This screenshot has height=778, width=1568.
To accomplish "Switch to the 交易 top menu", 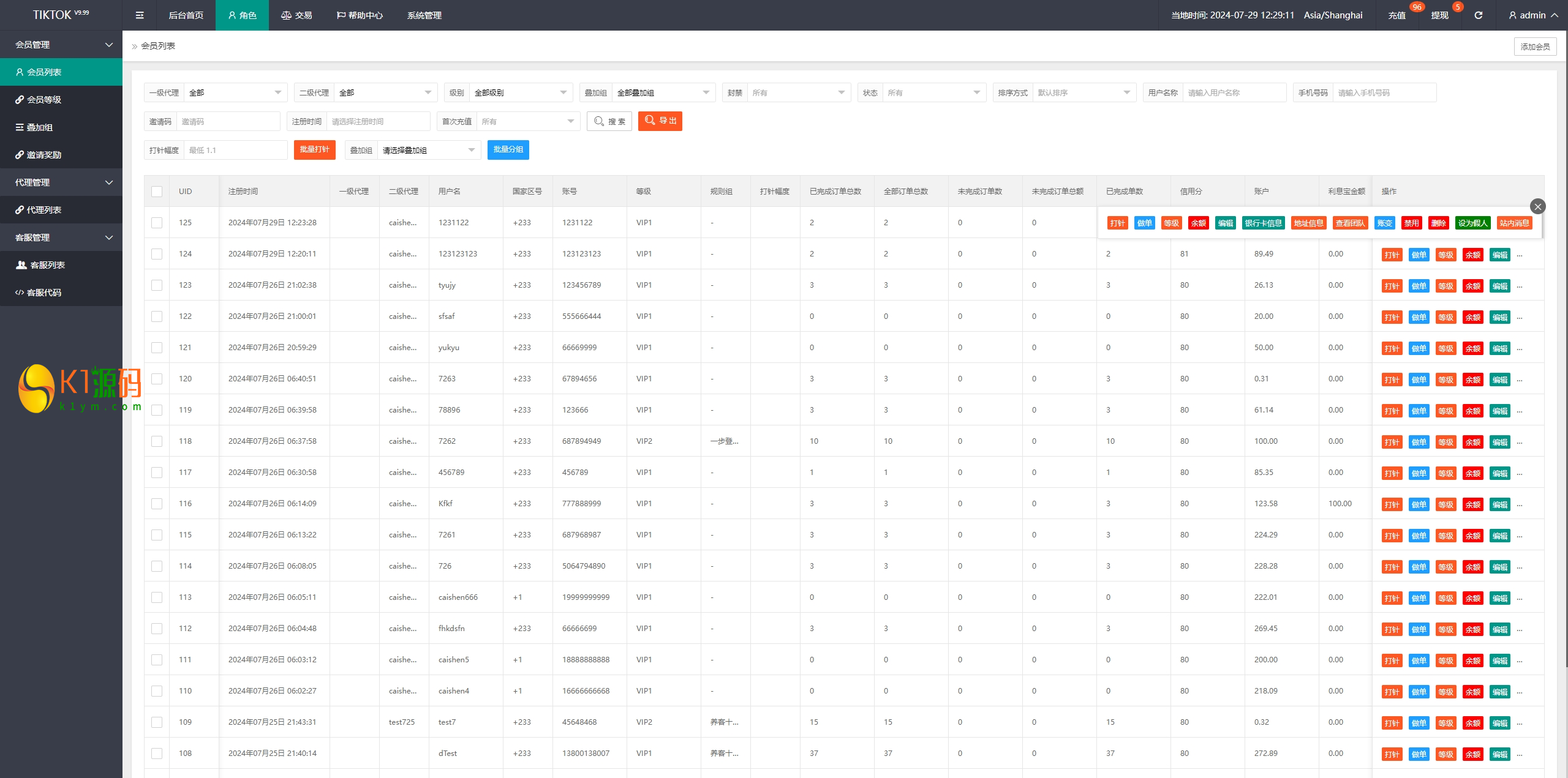I will point(296,15).
